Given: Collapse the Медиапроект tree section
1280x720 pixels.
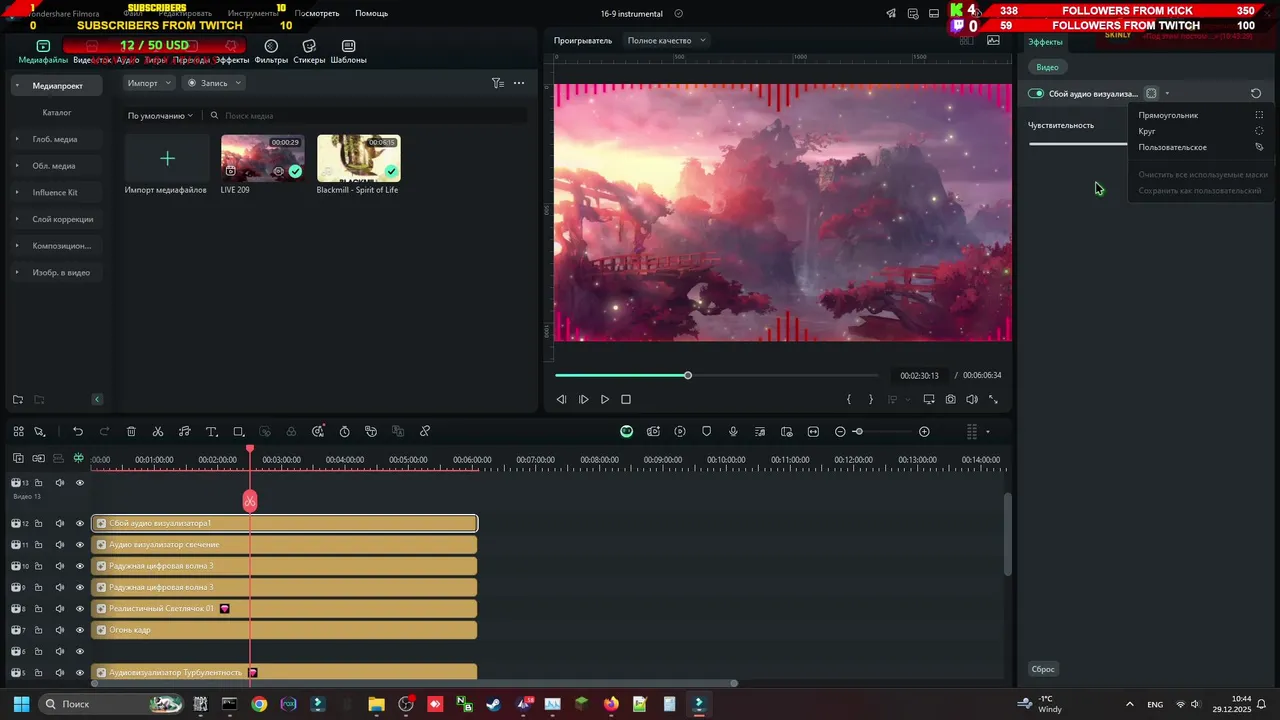Looking at the screenshot, I should point(16,86).
